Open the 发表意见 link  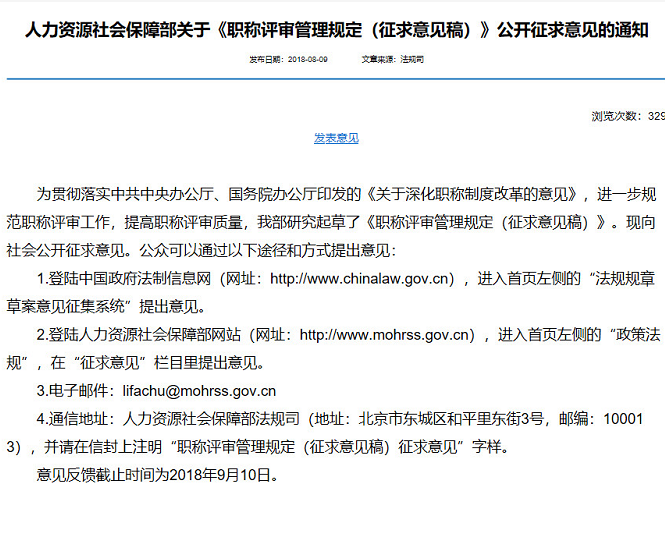click(x=336, y=138)
